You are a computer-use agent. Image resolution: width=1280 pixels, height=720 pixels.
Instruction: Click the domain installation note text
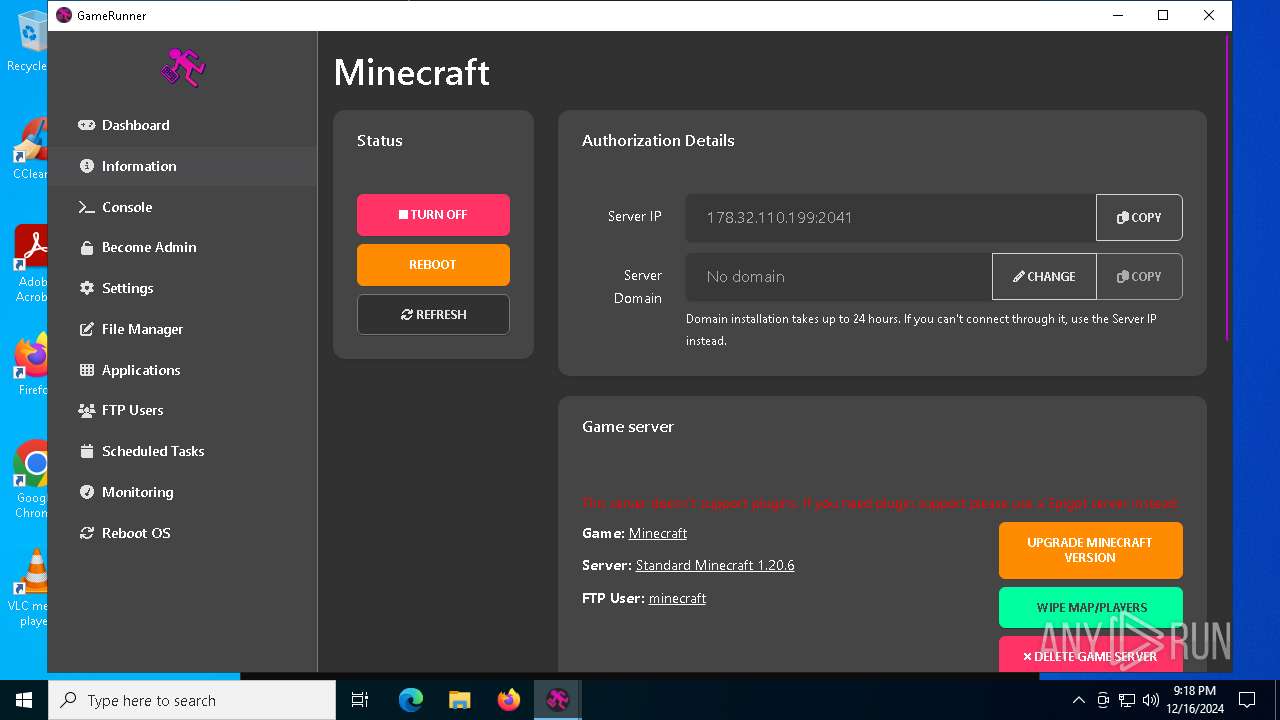point(921,330)
